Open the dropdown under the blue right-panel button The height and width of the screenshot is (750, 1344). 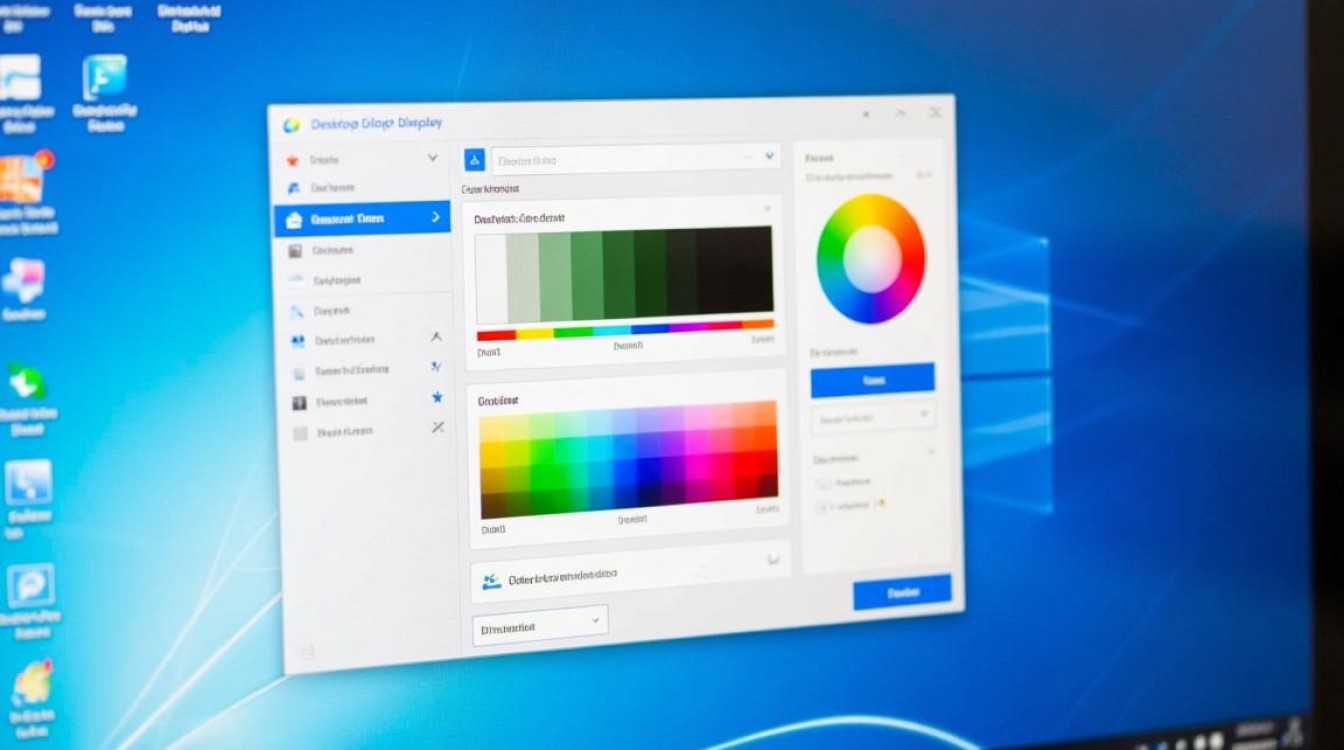pos(873,417)
